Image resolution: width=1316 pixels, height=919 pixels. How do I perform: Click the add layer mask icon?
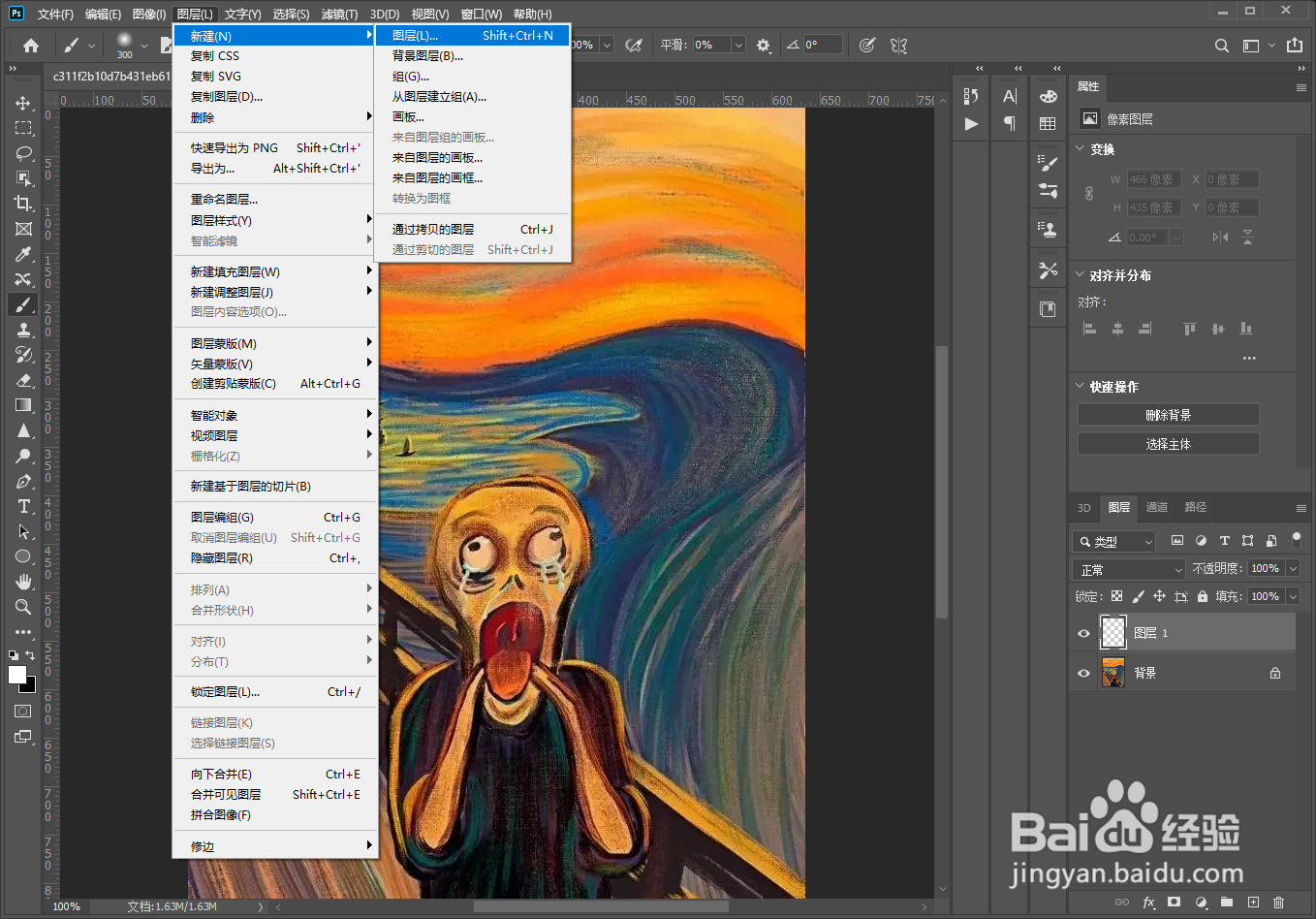click(1175, 903)
